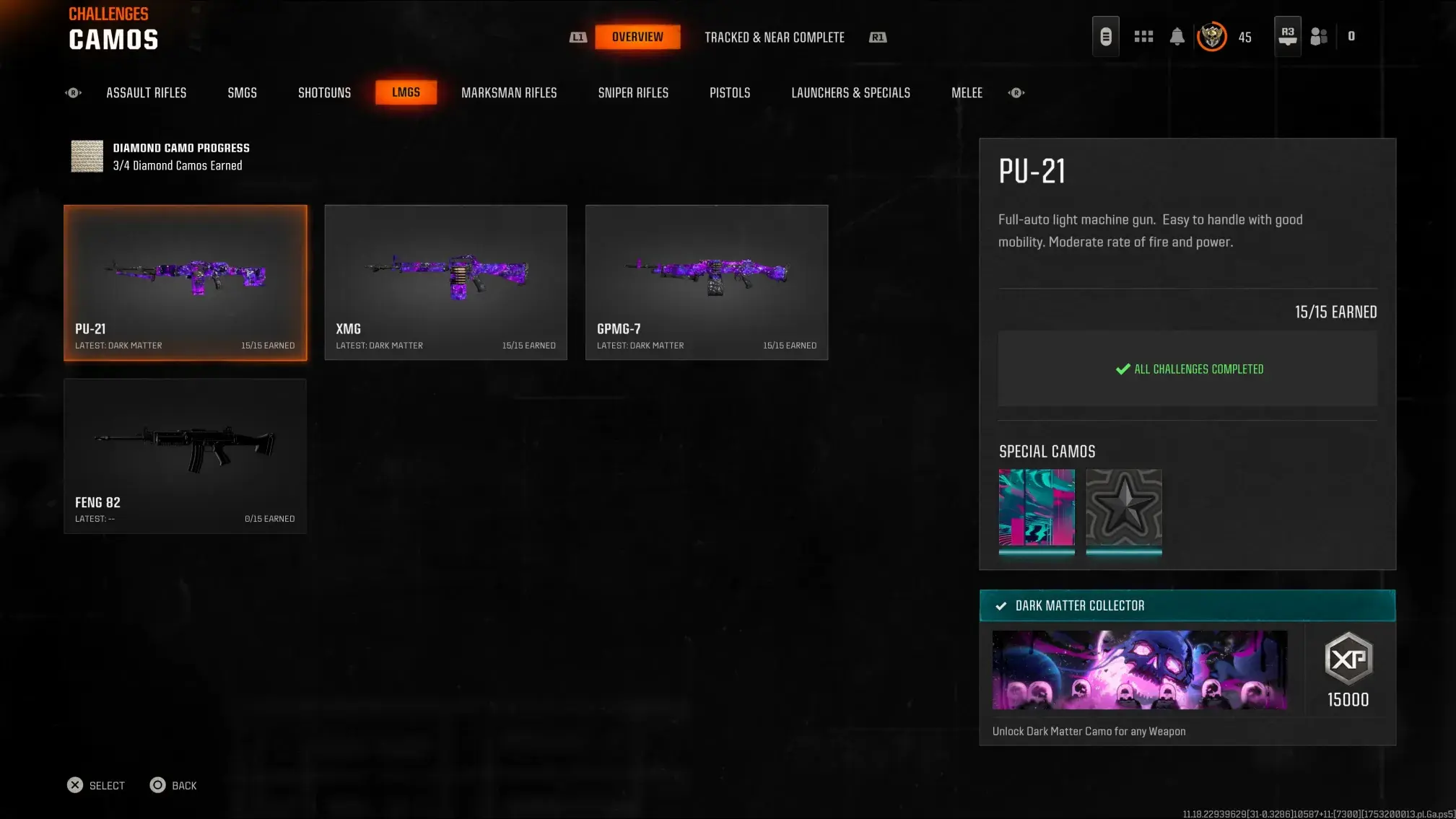This screenshot has width=1456, height=819.
Task: Open the Assault Rifles category tab
Action: 146,93
